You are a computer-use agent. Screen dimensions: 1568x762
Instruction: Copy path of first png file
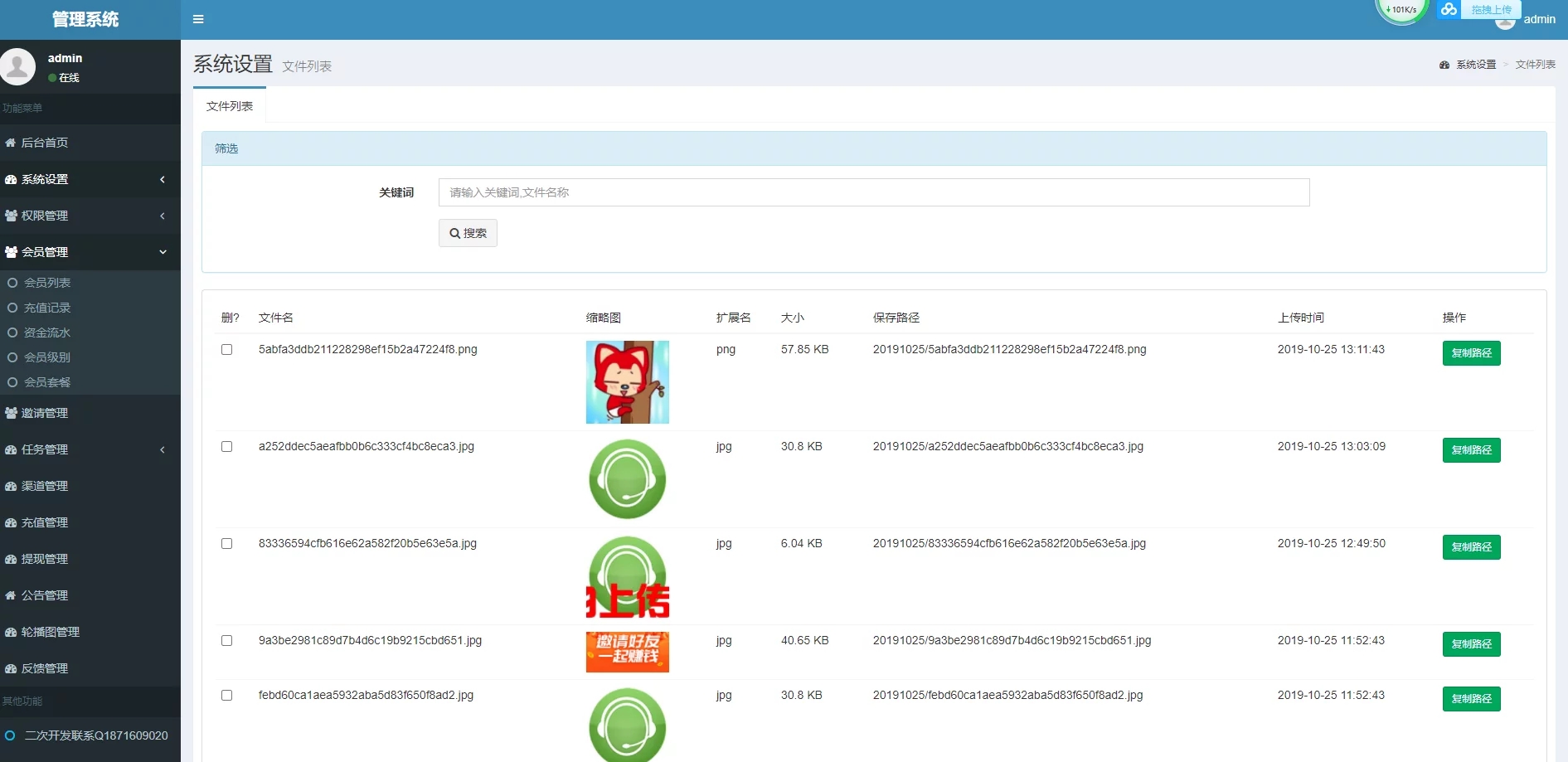tap(1471, 353)
